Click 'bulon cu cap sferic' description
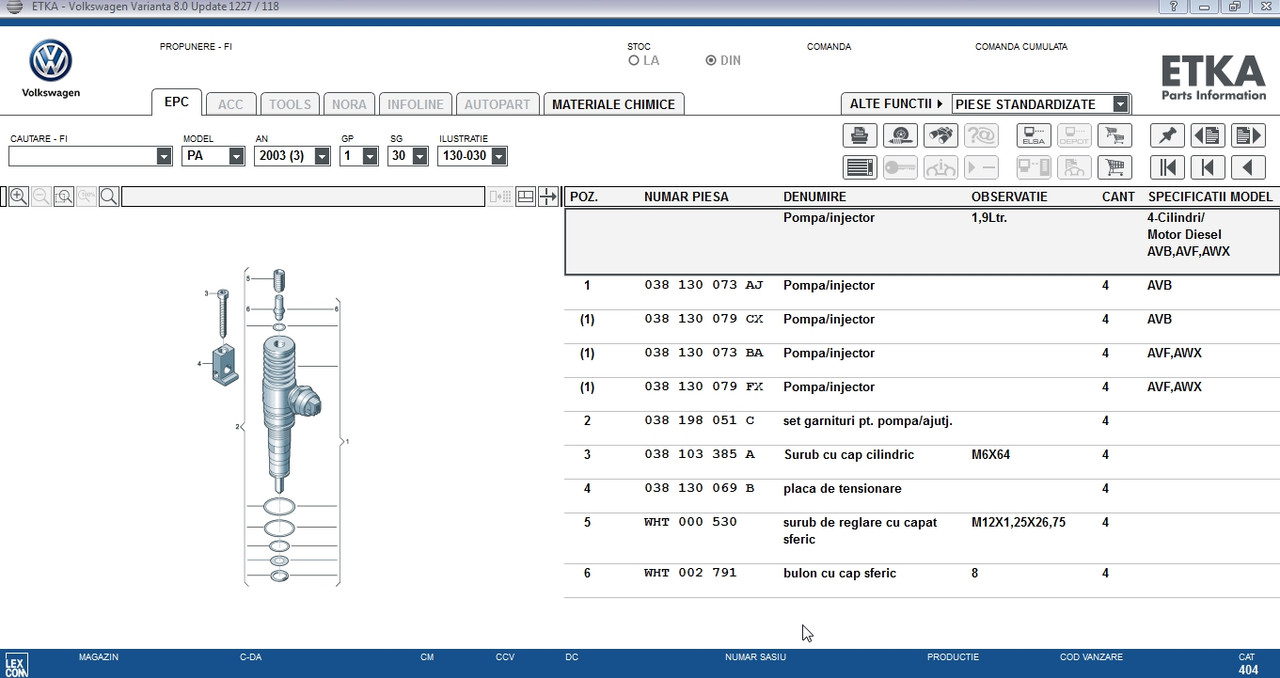 [839, 574]
